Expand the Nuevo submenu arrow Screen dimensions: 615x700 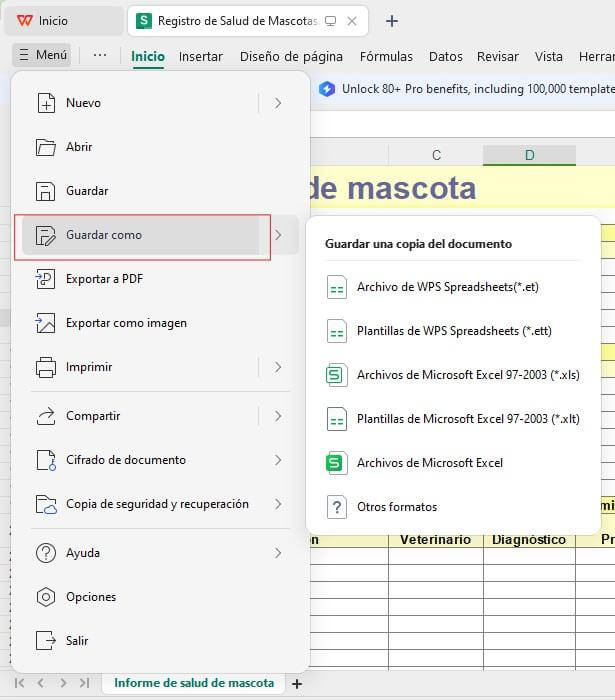(x=278, y=103)
